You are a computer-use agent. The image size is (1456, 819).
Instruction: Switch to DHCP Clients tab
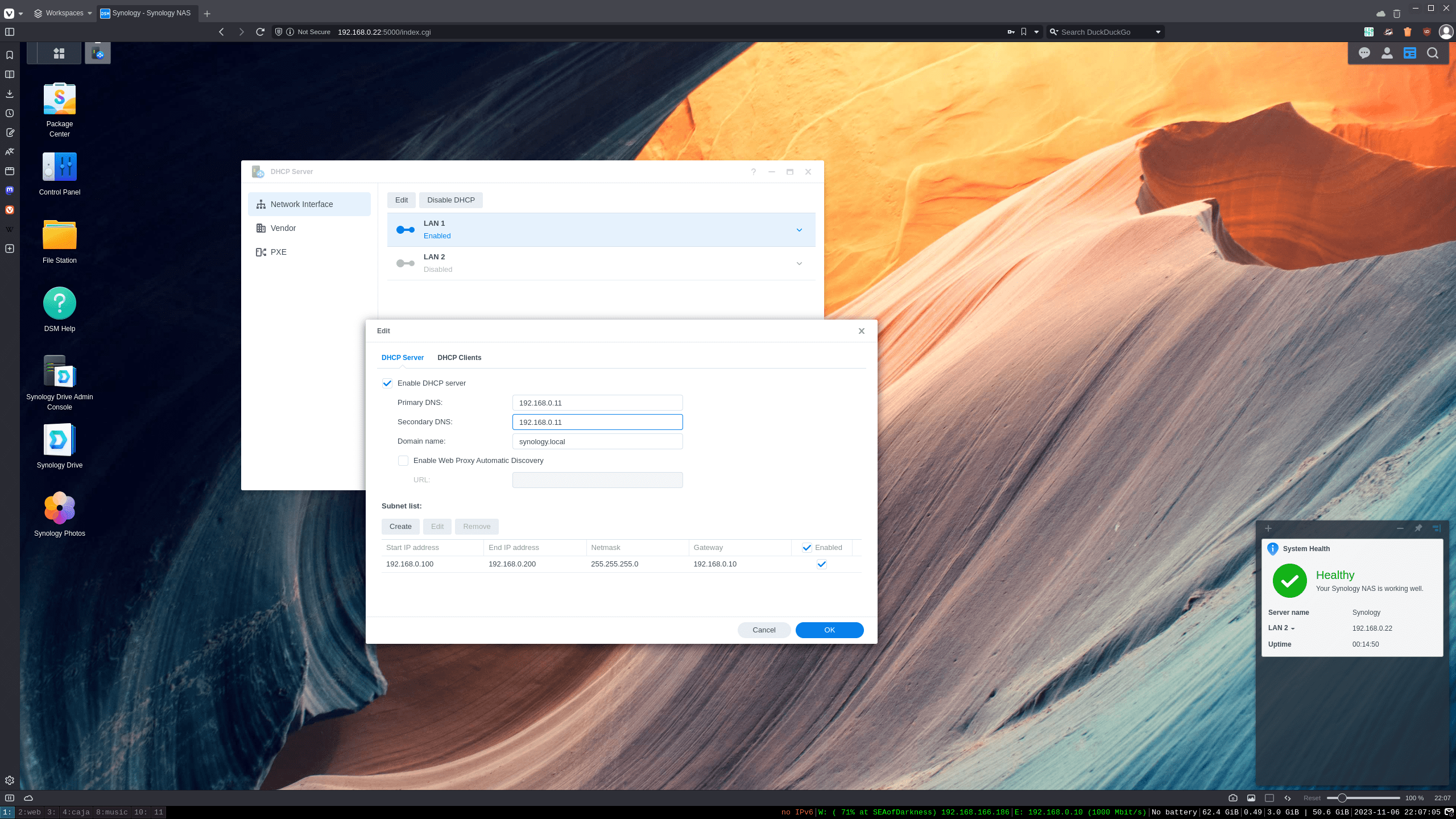[459, 357]
